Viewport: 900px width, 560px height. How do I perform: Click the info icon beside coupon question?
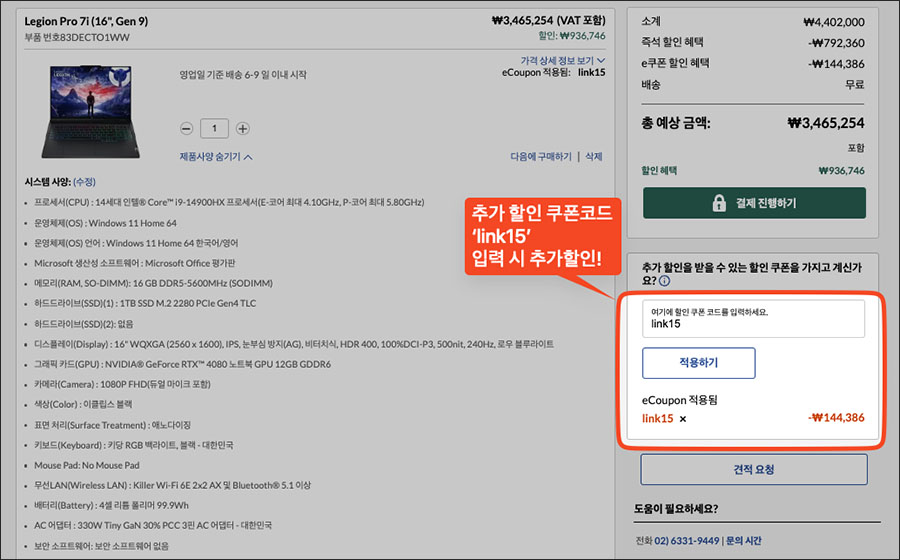pos(664,281)
